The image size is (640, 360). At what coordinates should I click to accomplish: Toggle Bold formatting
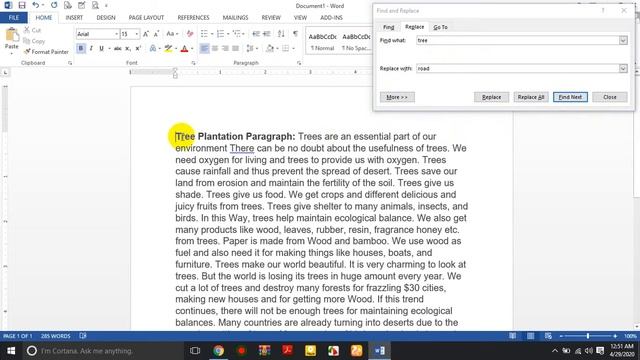pos(81,49)
